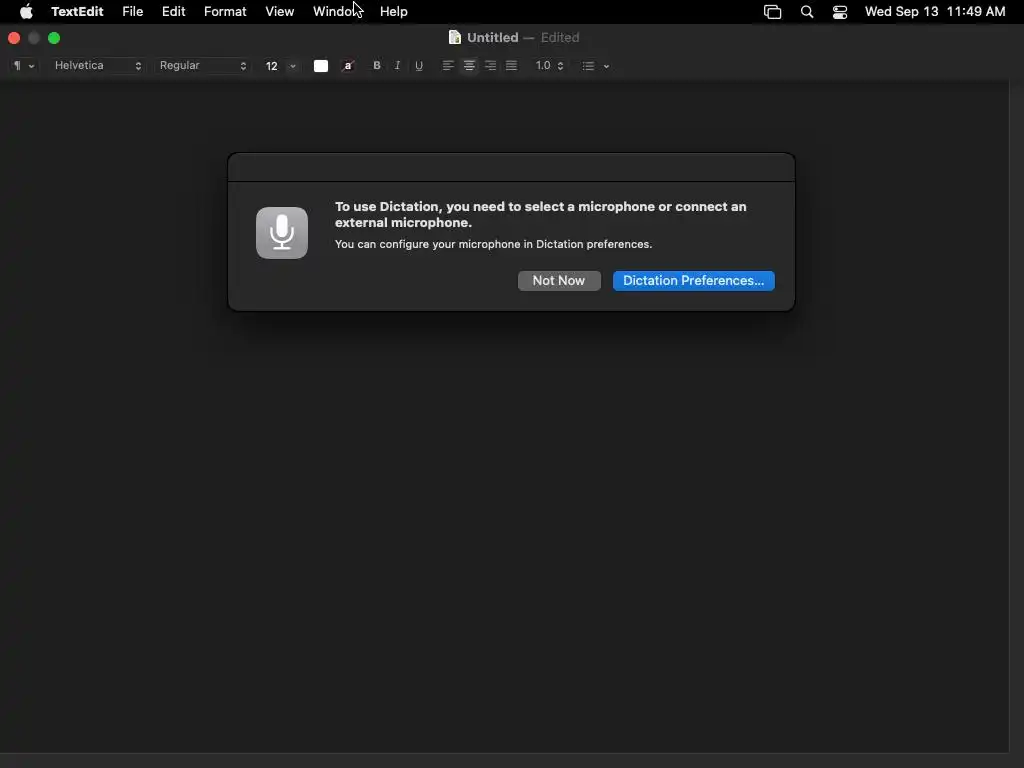Open the Window menu

click(x=337, y=12)
